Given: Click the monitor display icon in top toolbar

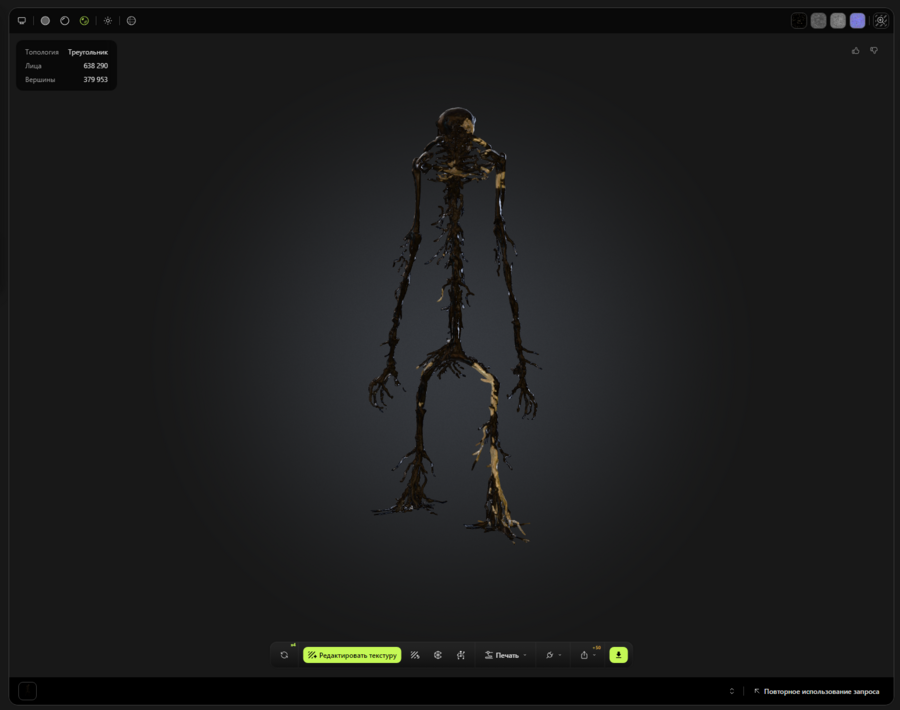Looking at the screenshot, I should pyautogui.click(x=22, y=21).
